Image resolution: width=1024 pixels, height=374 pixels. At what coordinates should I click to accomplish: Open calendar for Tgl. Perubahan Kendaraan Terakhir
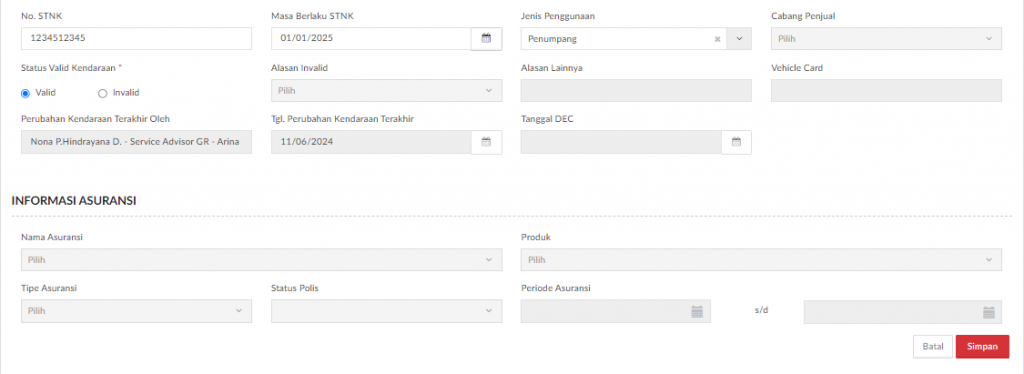pos(486,142)
